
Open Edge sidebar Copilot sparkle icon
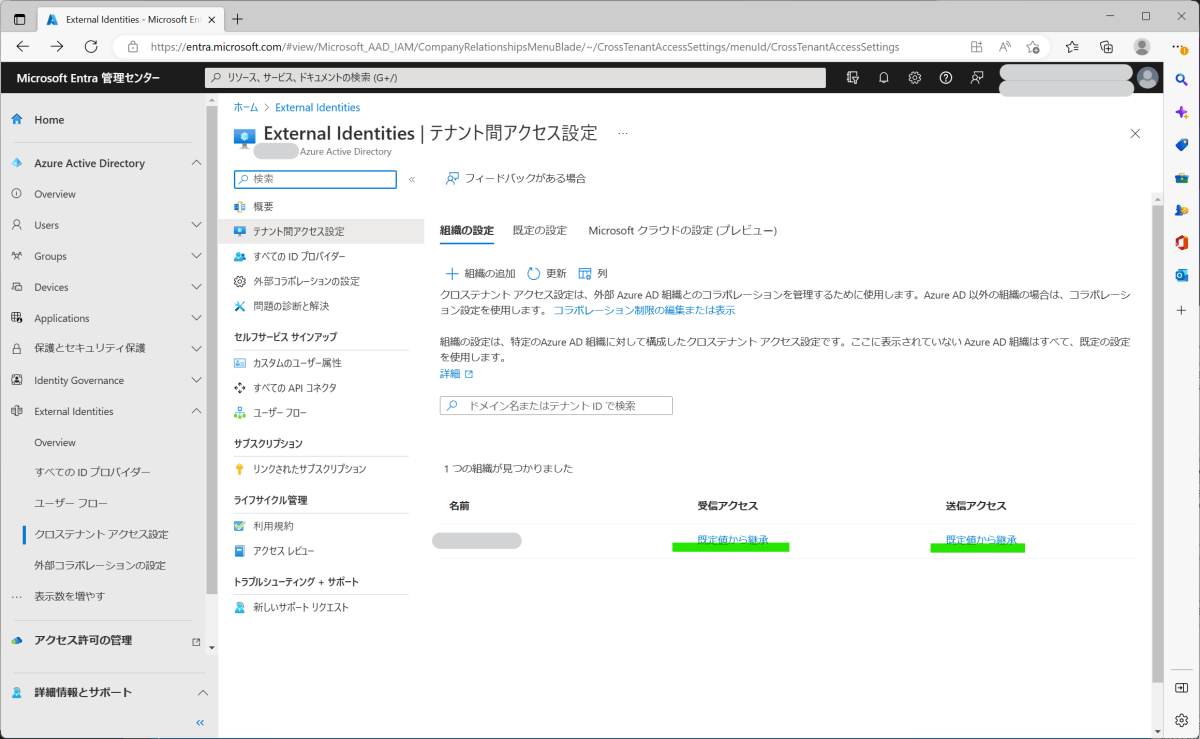click(1181, 112)
